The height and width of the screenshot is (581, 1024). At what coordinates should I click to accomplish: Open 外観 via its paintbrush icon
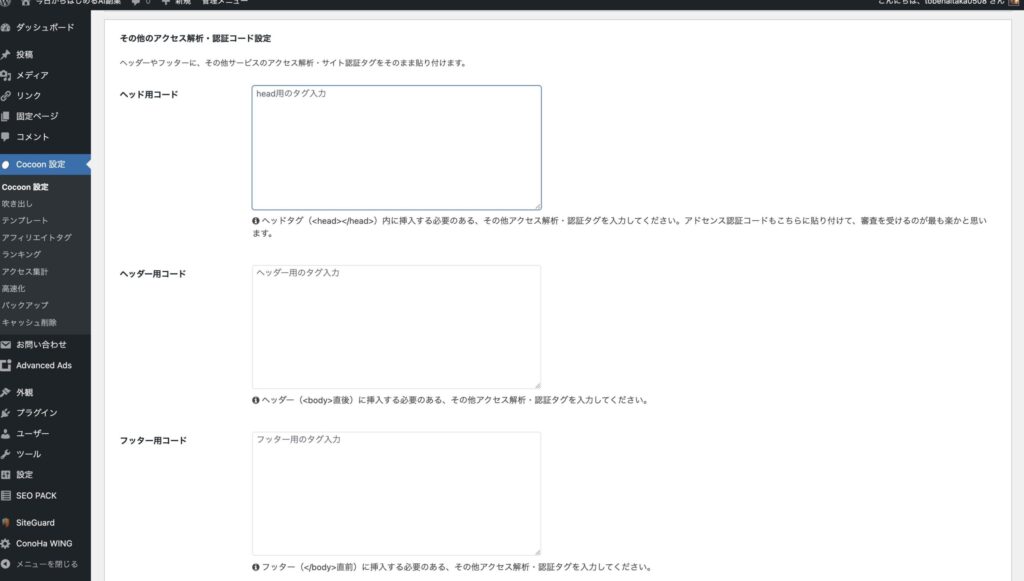5,392
